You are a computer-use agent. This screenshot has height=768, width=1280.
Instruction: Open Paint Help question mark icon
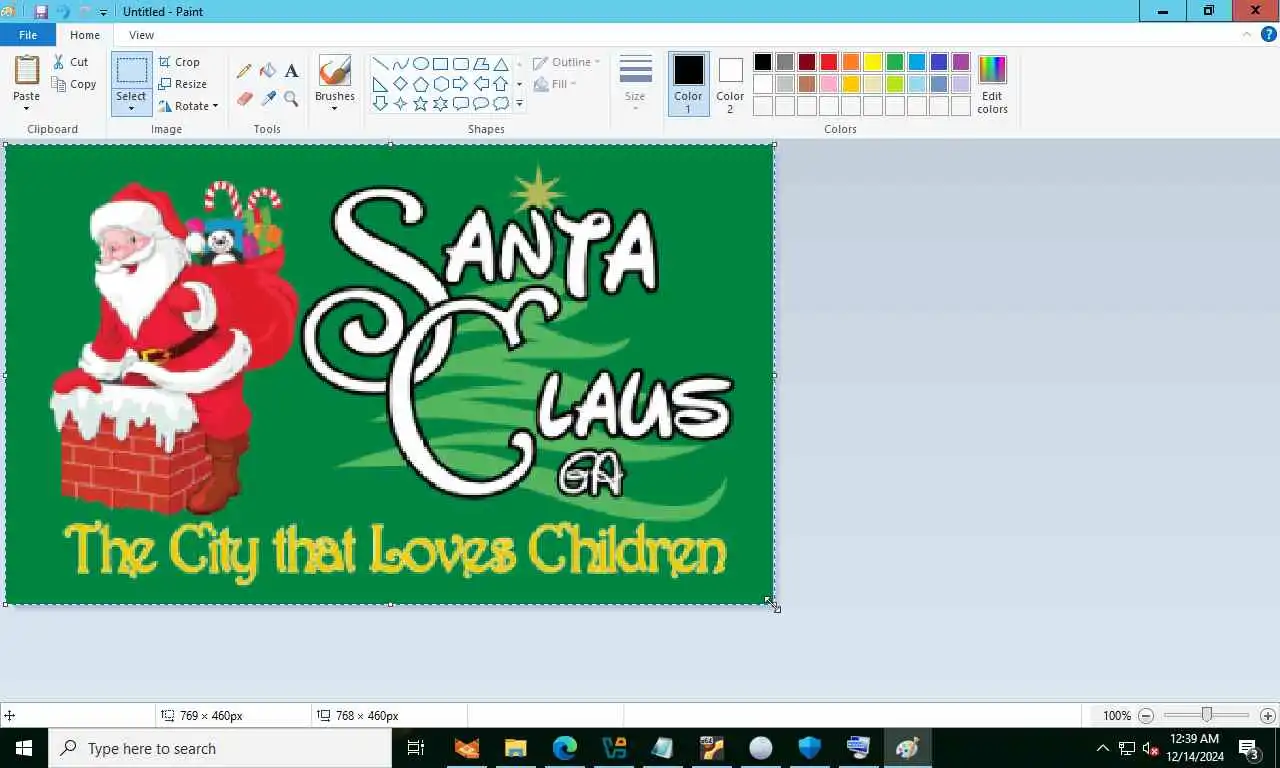click(1269, 34)
